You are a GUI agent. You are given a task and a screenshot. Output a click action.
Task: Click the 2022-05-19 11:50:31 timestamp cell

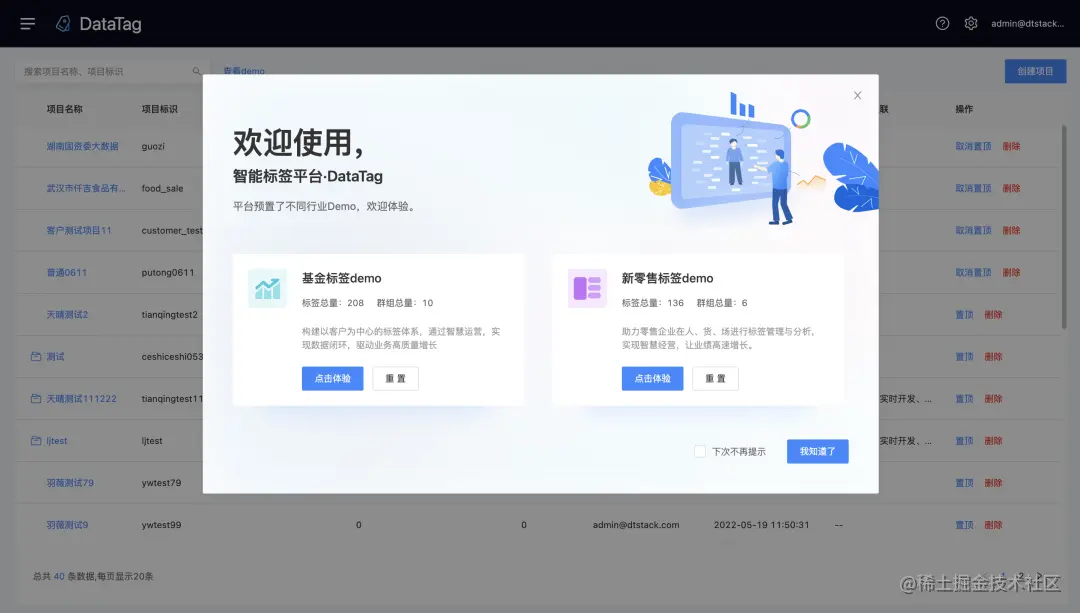762,525
